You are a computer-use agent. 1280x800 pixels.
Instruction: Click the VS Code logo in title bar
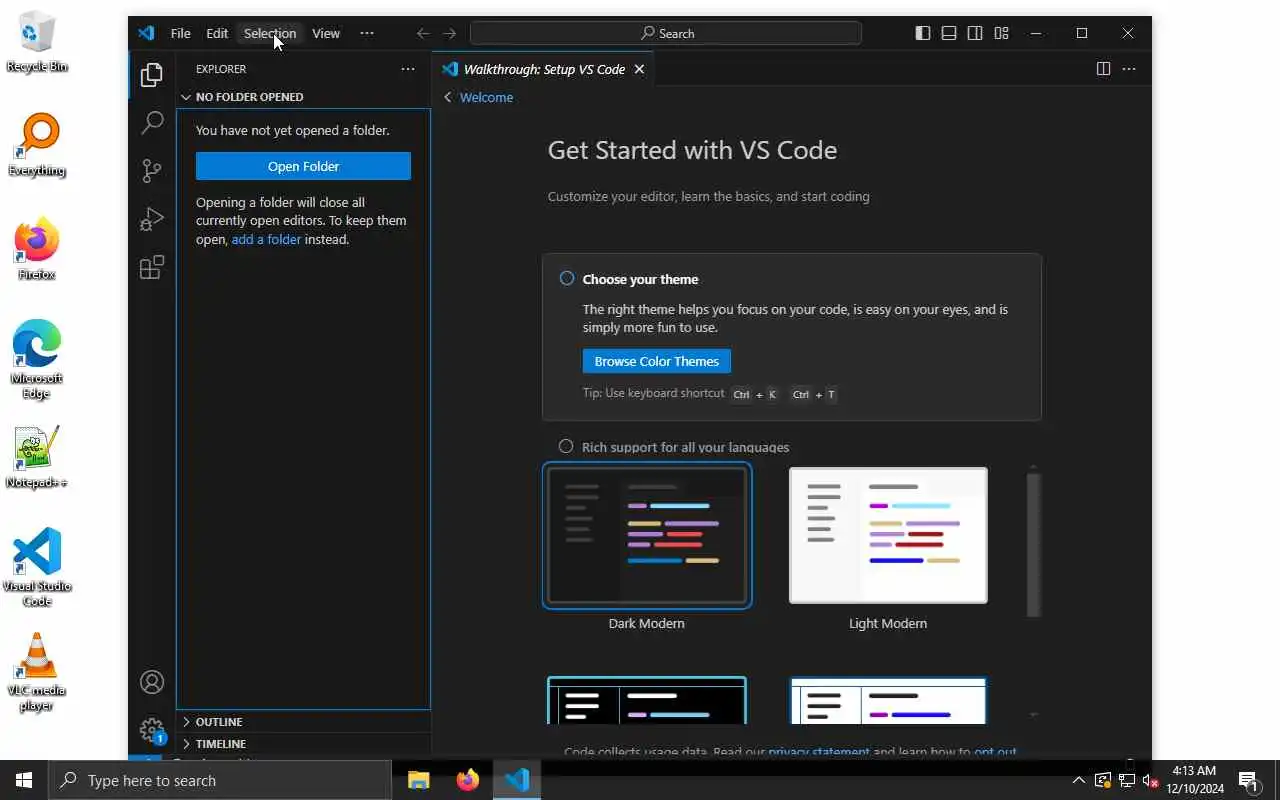click(x=146, y=33)
